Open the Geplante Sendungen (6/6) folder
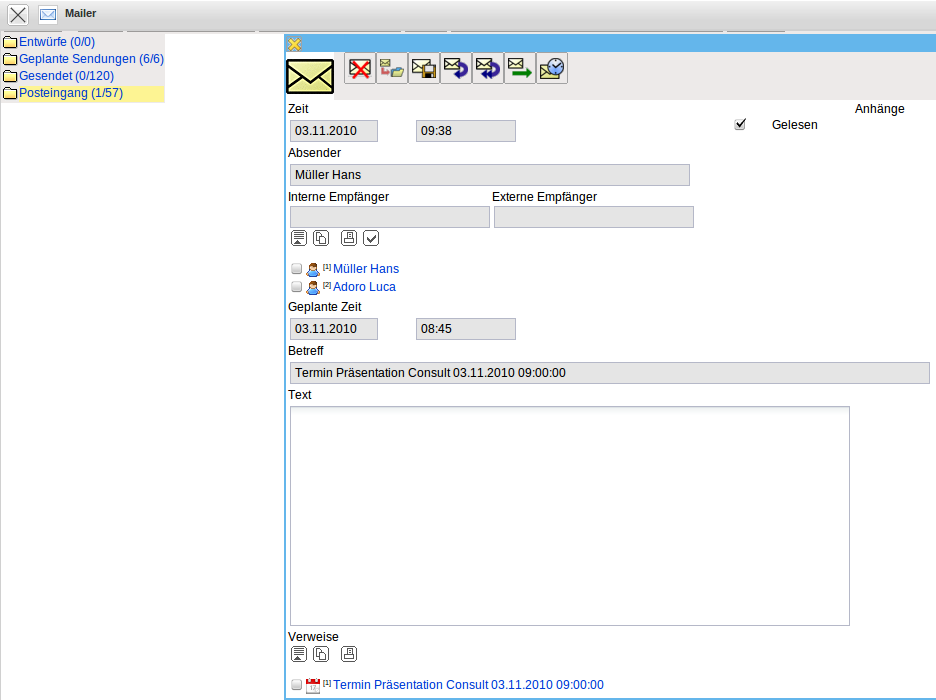Image resolution: width=936 pixels, height=700 pixels. pos(91,59)
